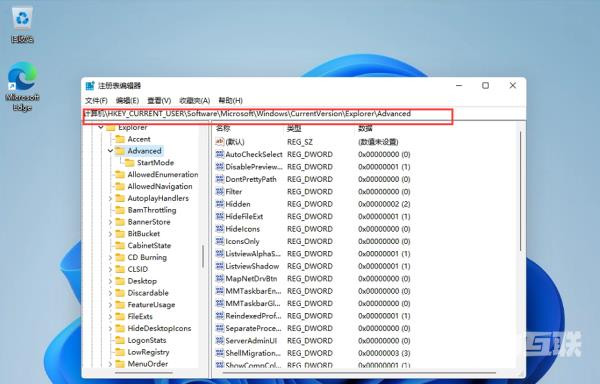Click the MMTaskbarEn... DWORD icon
Viewport: 600px width, 384px height.
(220, 291)
